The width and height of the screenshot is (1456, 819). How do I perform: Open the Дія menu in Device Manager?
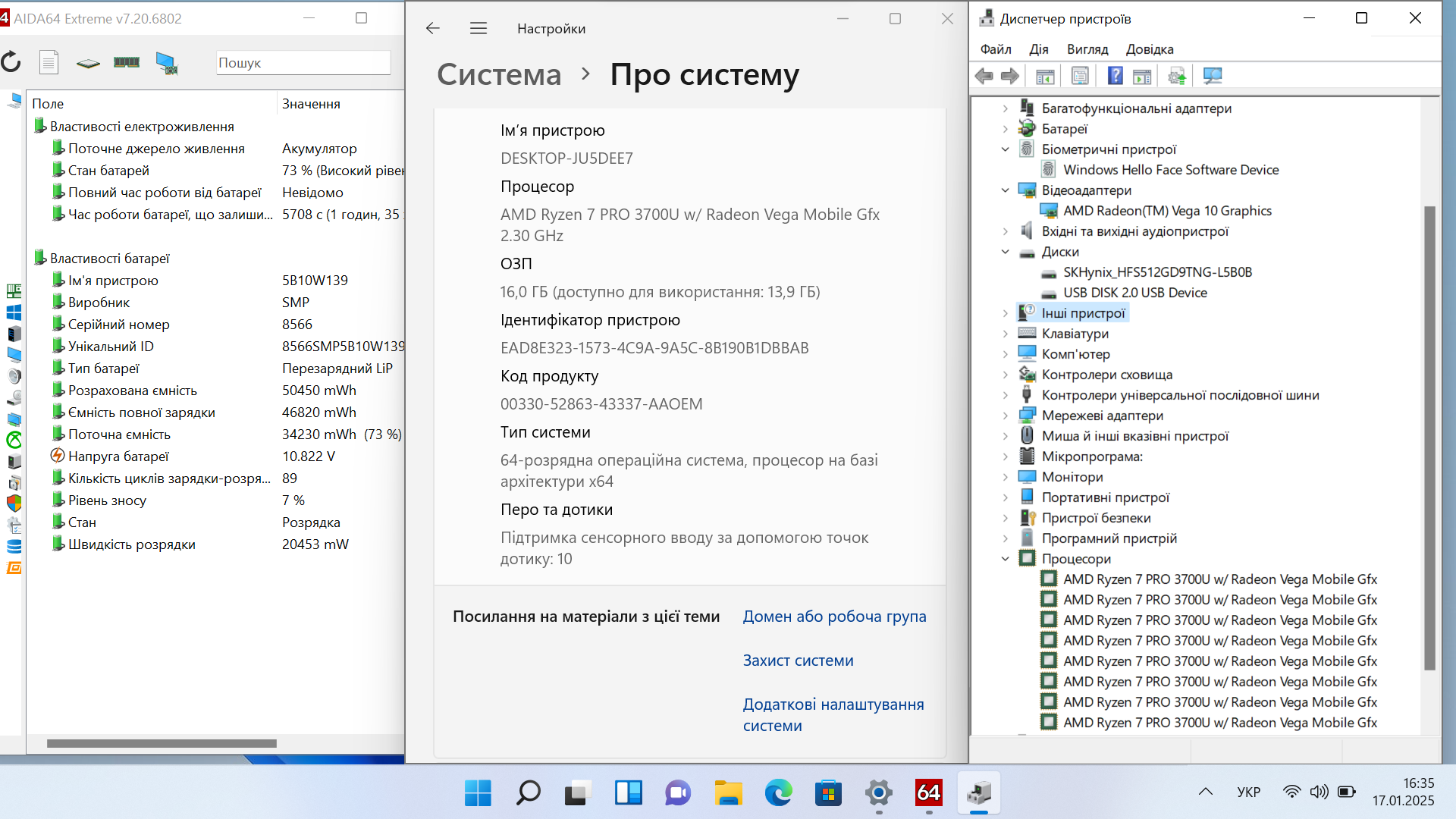(1039, 49)
